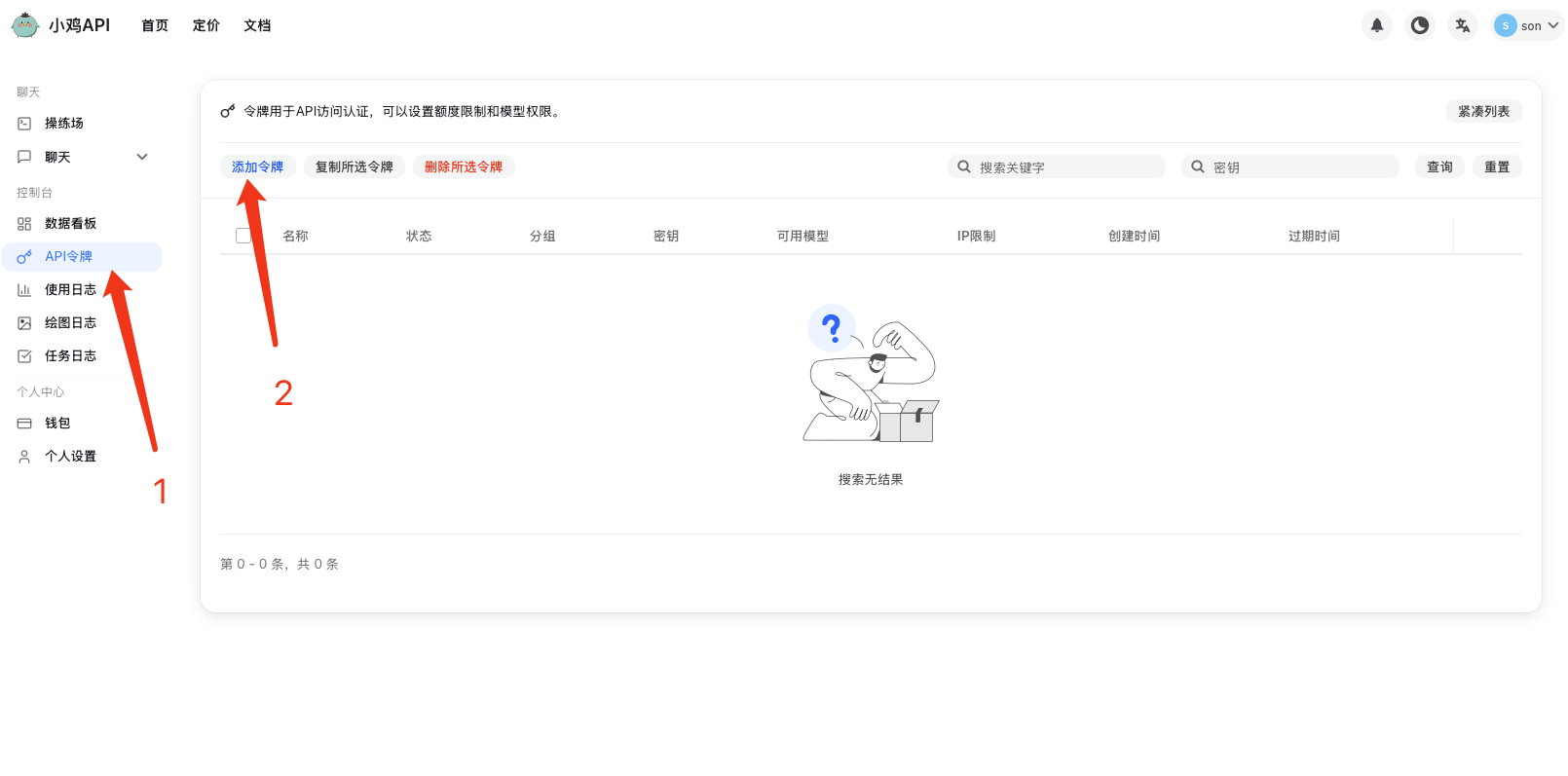Click the key icon beside the token description
The height and width of the screenshot is (776, 1568).
coord(228,111)
